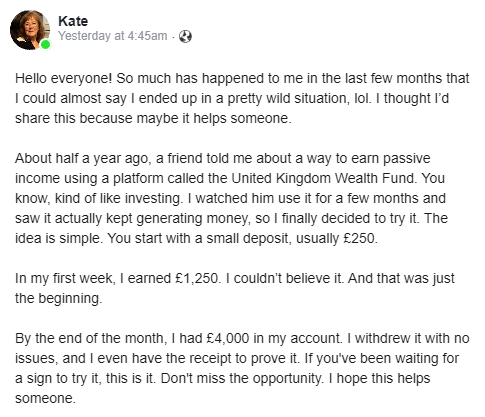This screenshot has width=485, height=417.
Task: Click the 'Hello everyone!' opening text
Action: pos(64,79)
